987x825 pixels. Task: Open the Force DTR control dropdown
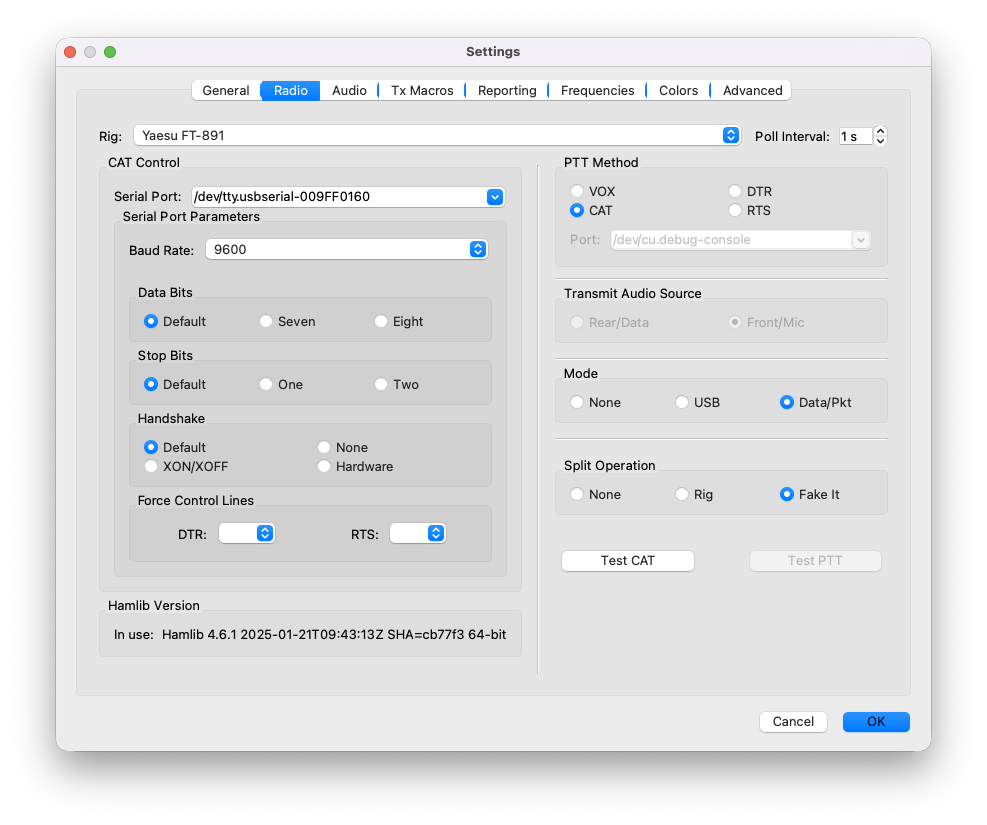[265, 534]
